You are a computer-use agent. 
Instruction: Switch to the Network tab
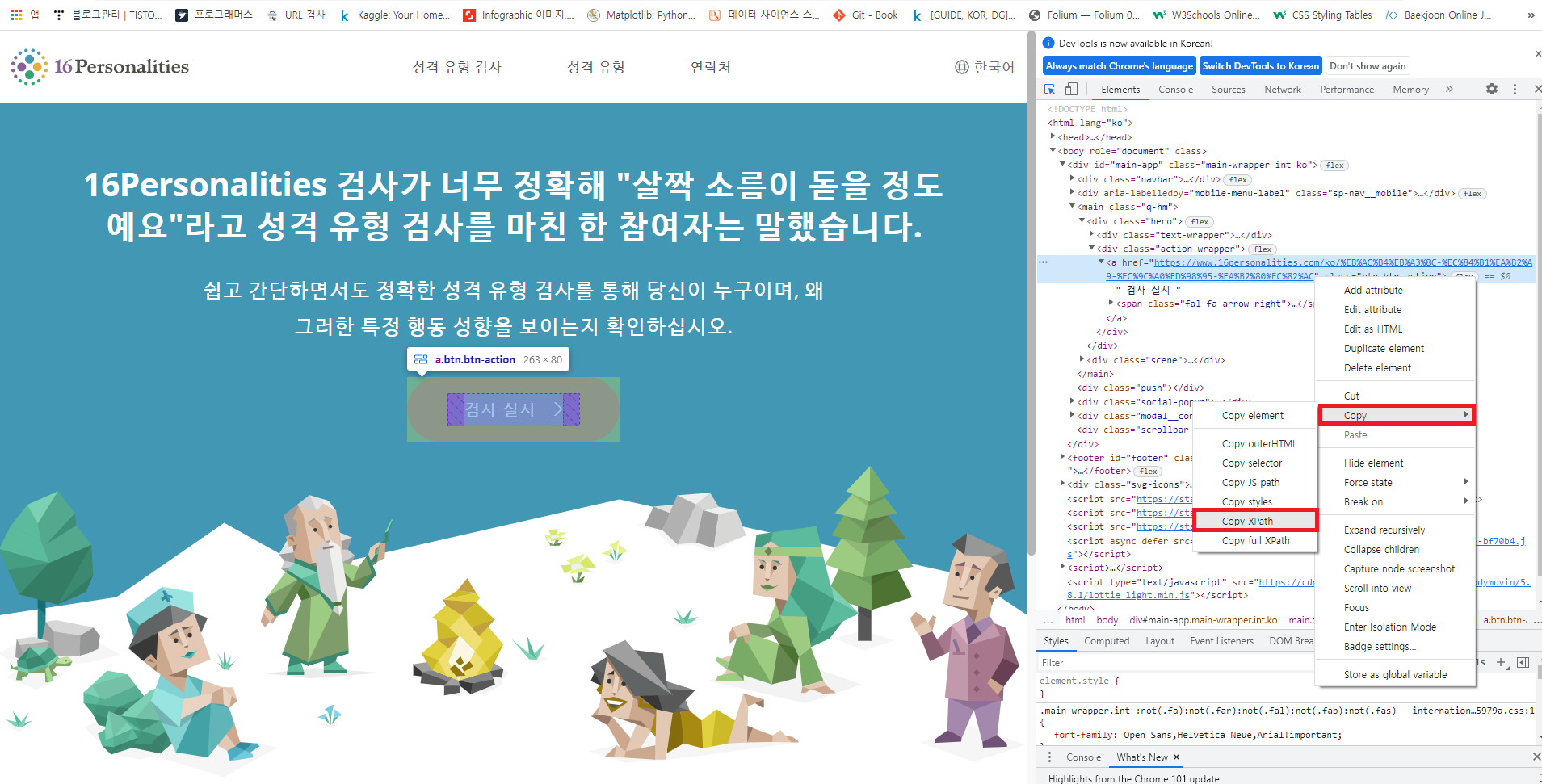1283,90
